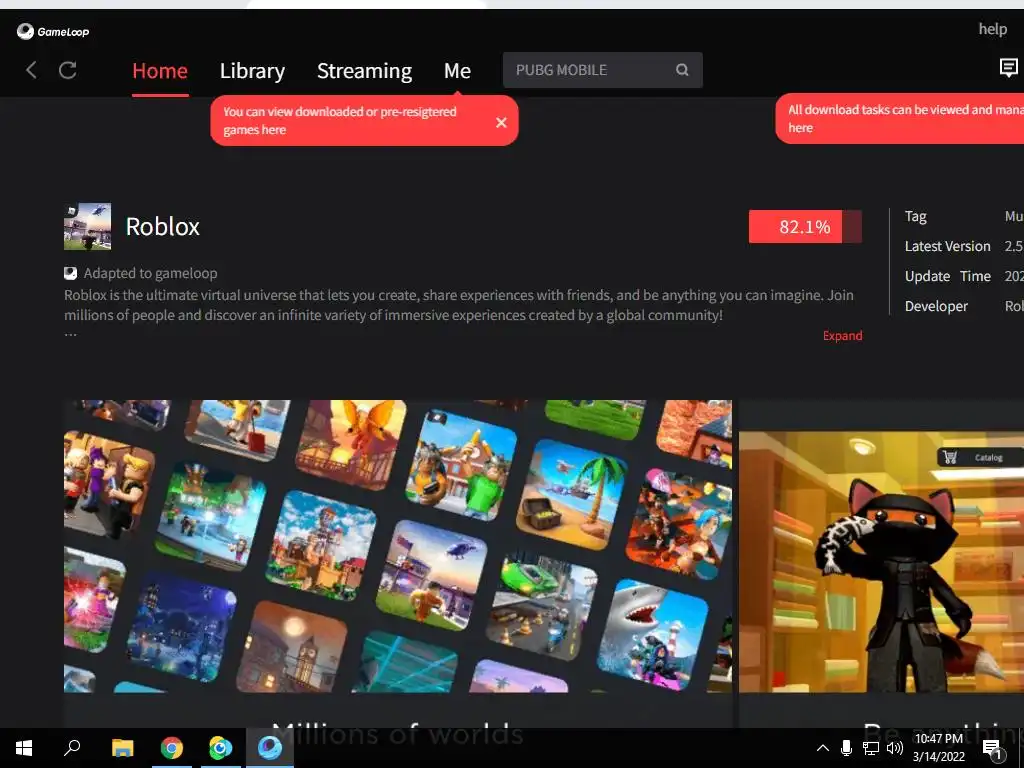Go to the Me tab

(x=457, y=71)
